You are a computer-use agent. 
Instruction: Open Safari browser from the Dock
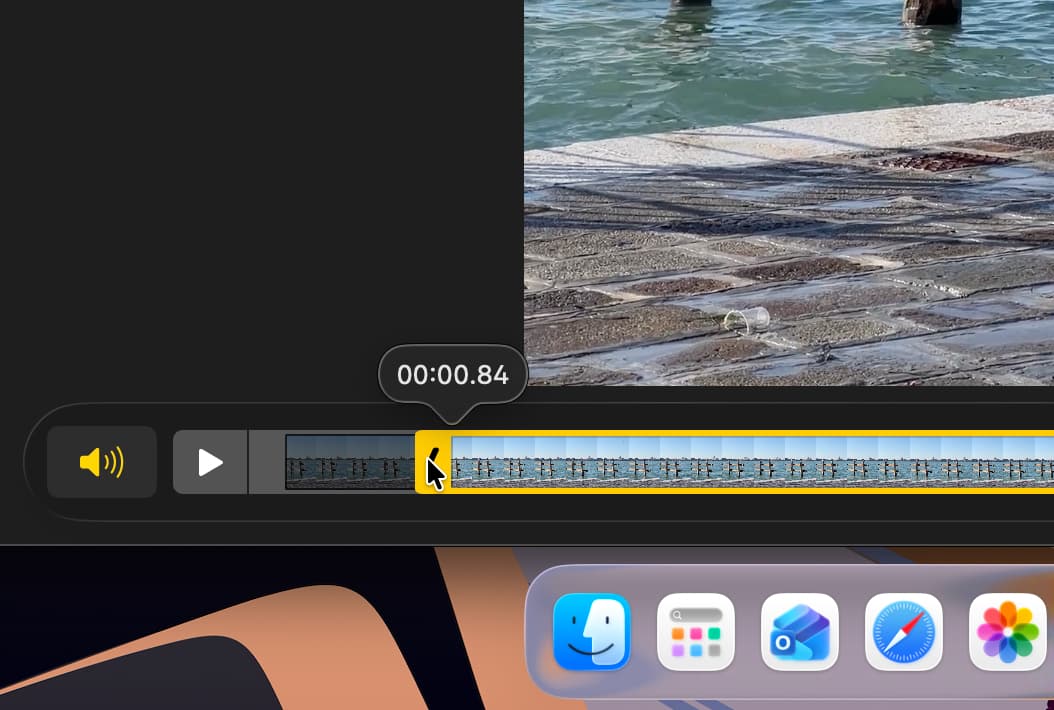pyautogui.click(x=903, y=632)
